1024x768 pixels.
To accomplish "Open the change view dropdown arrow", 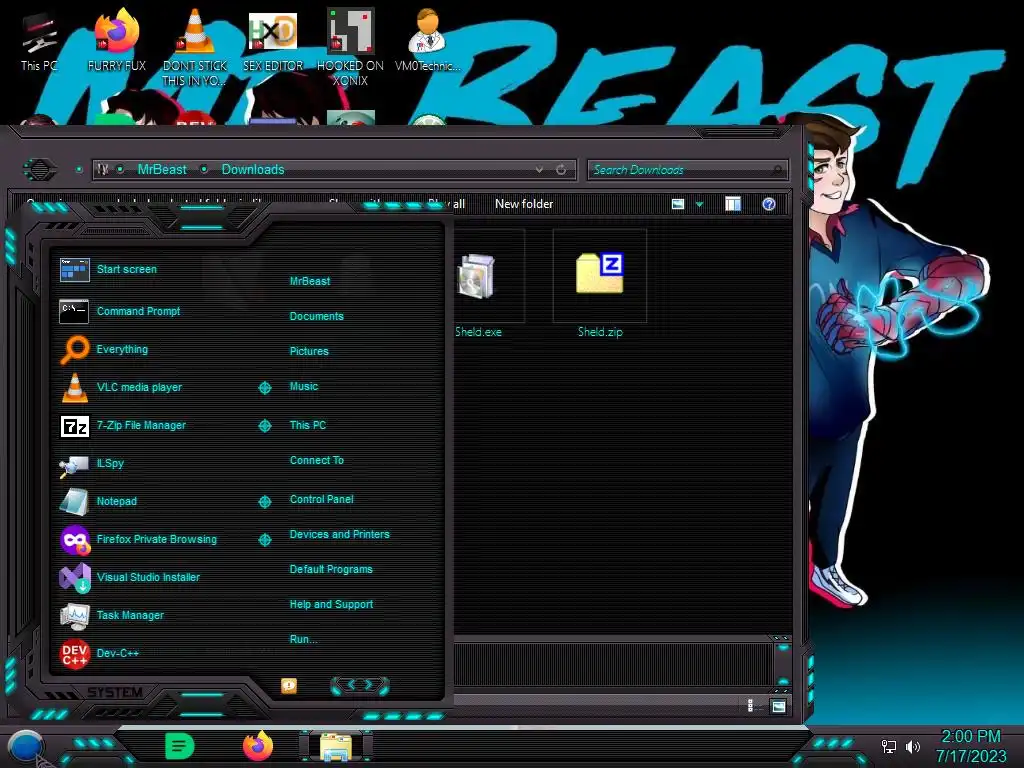I will click(x=699, y=204).
